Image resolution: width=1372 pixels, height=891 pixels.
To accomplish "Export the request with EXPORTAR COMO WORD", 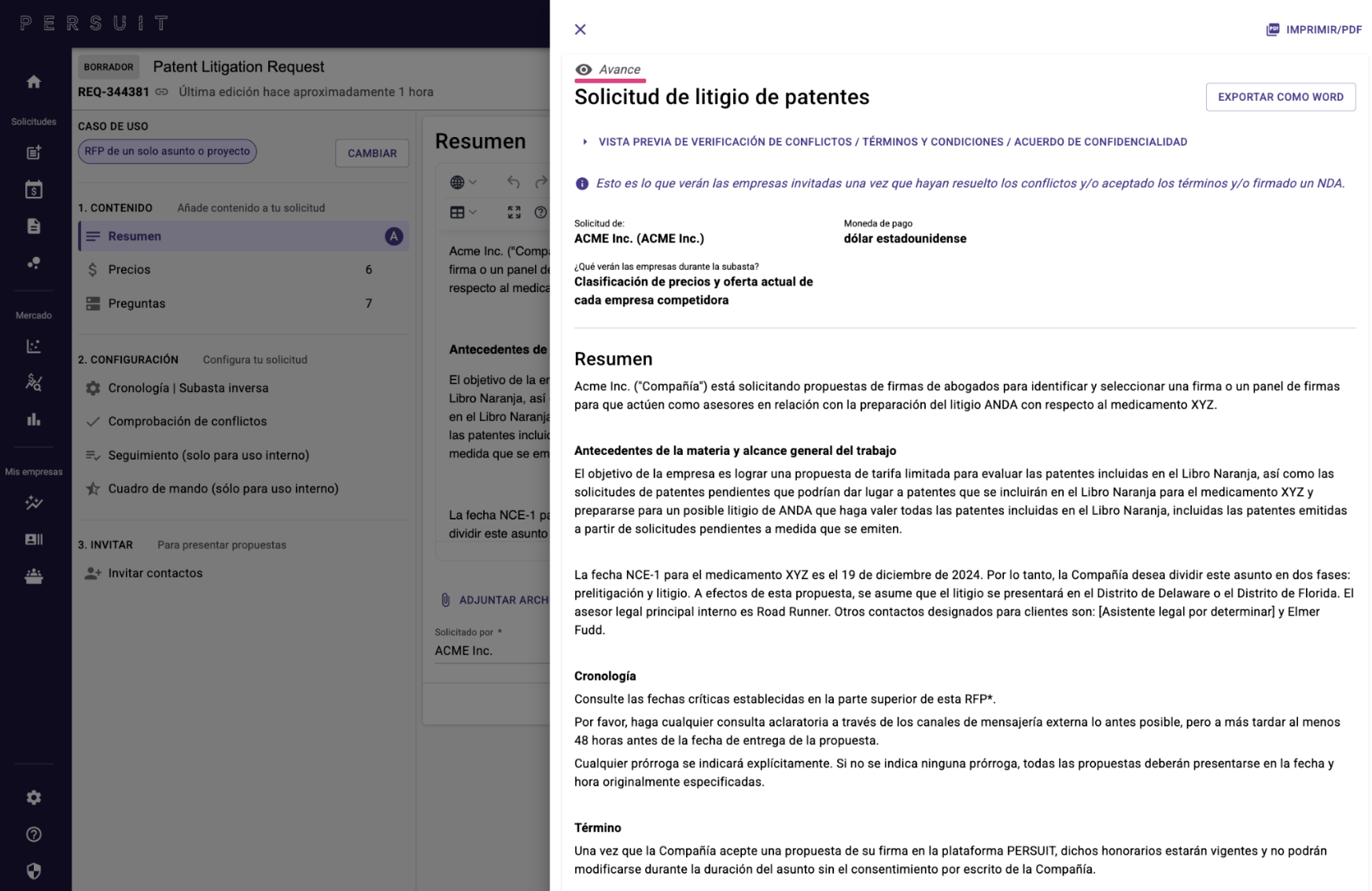I will pos(1280,97).
